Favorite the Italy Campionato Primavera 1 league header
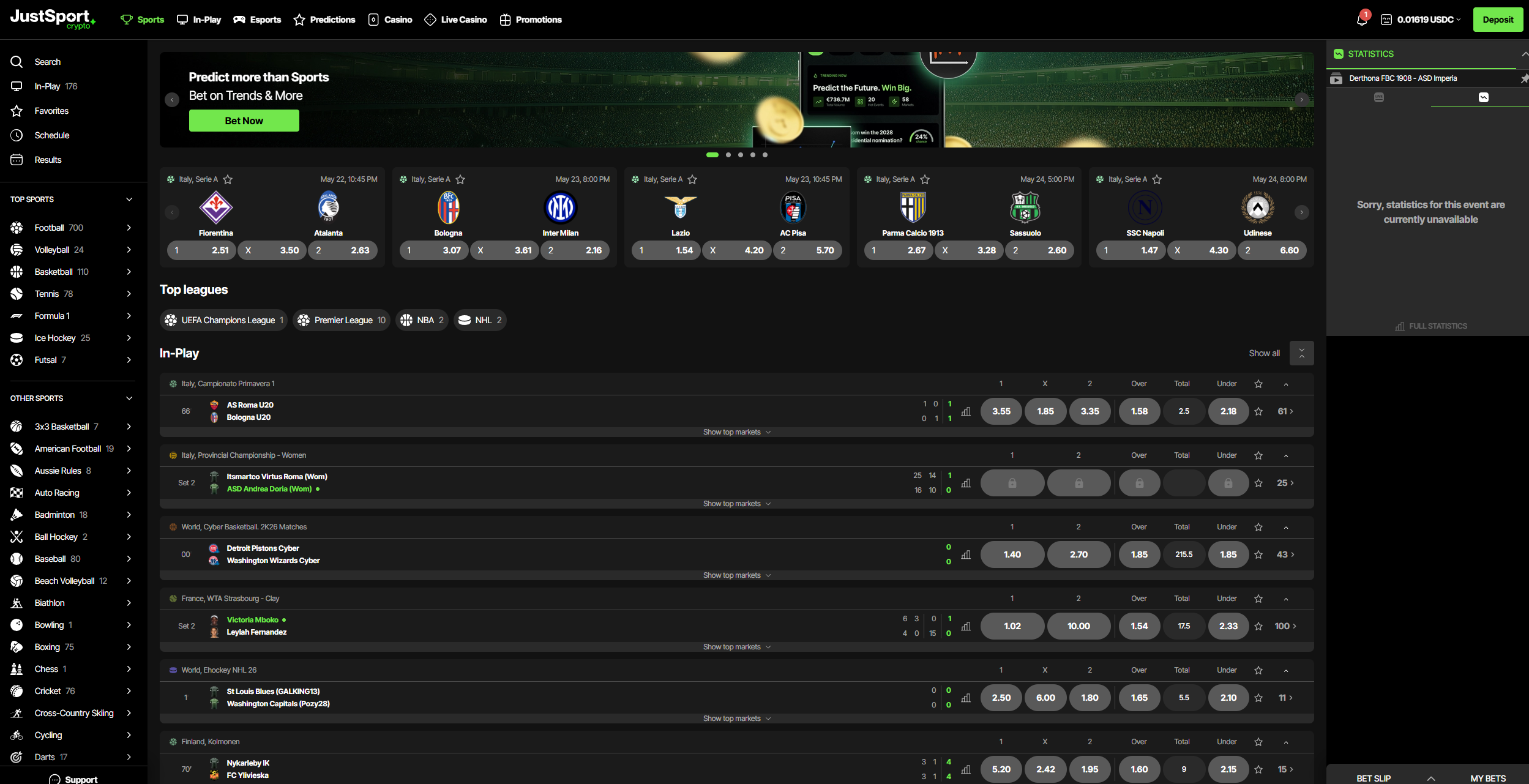1529x784 pixels. click(x=1258, y=384)
